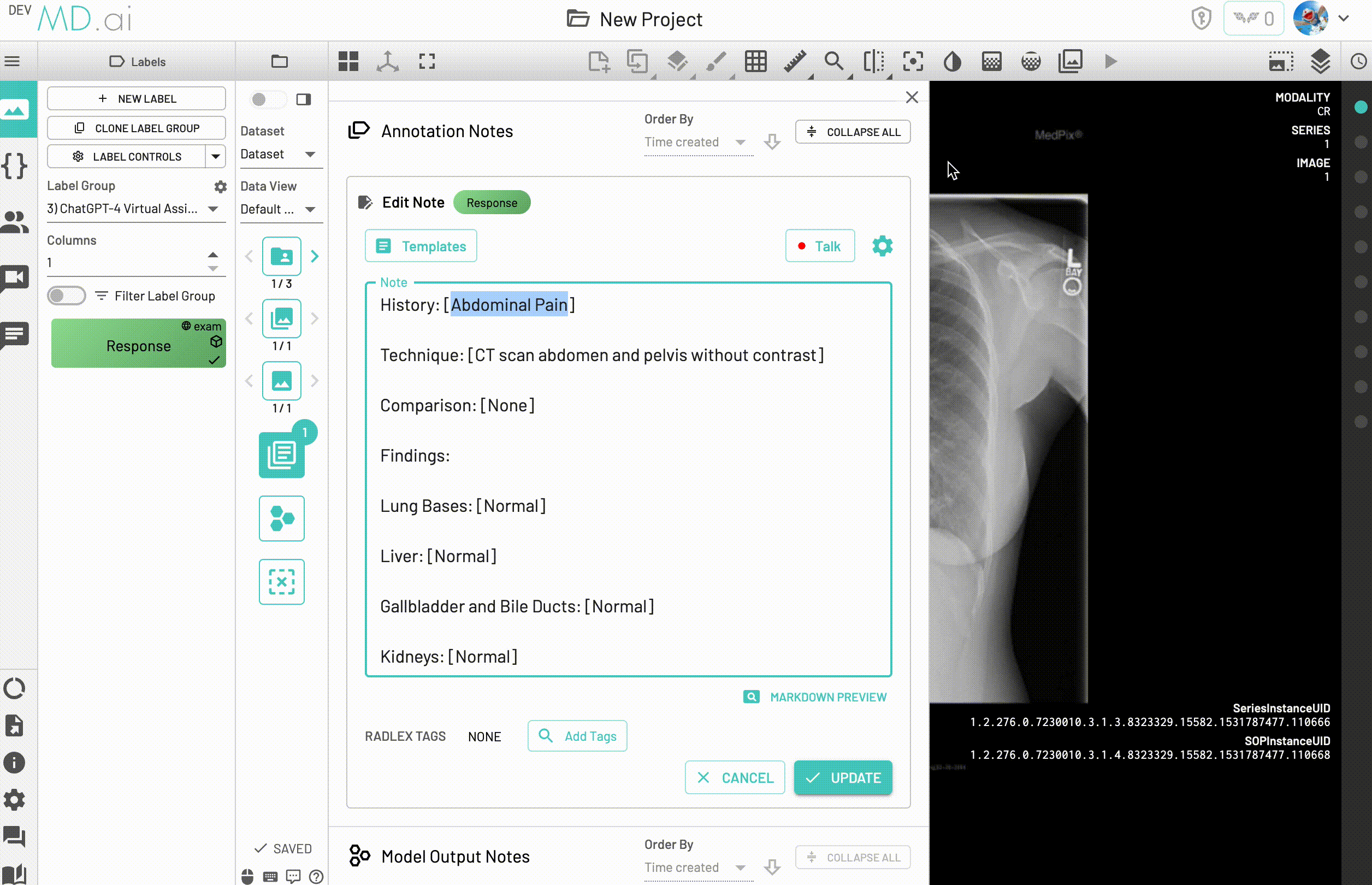This screenshot has width=1372, height=885.
Task: Open the grid layout tool
Action: click(755, 62)
